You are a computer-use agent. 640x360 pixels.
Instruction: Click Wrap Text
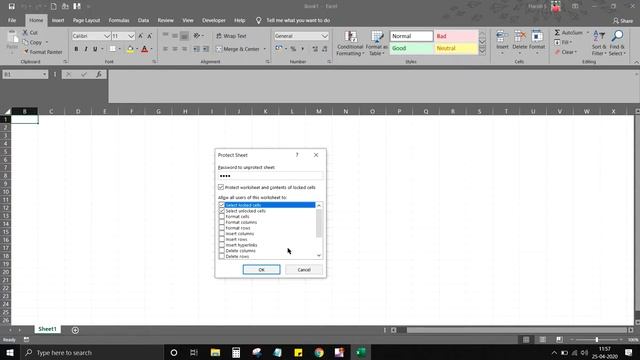click(x=231, y=36)
